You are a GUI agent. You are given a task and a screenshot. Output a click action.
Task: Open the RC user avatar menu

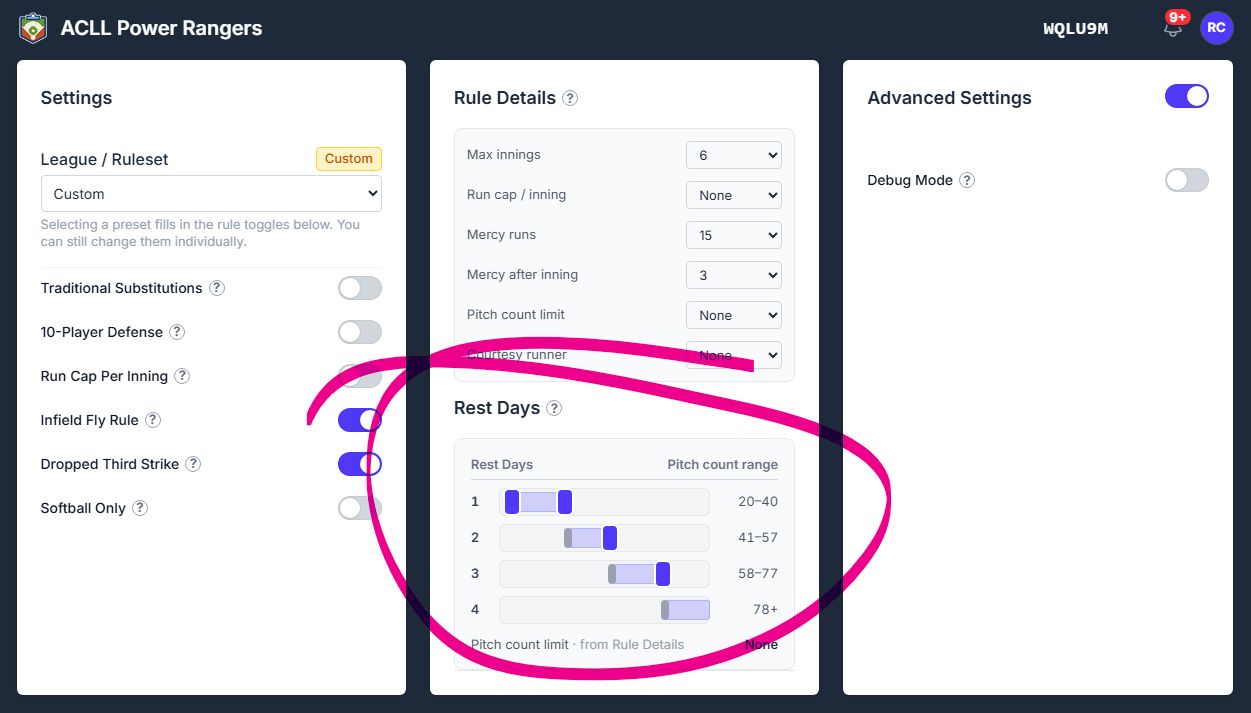(1216, 28)
